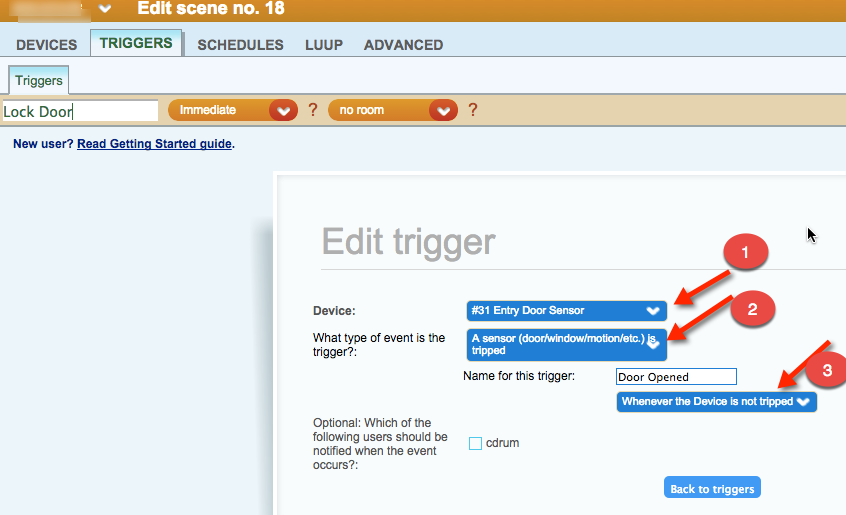This screenshot has width=846, height=515.
Task: Select the Triggers sub-tab
Action: click(39, 80)
